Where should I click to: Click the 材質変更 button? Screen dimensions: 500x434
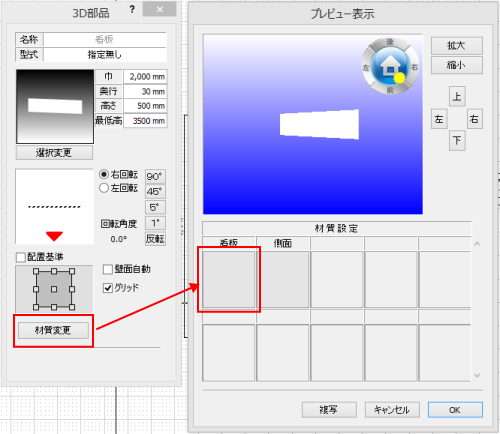tap(53, 330)
